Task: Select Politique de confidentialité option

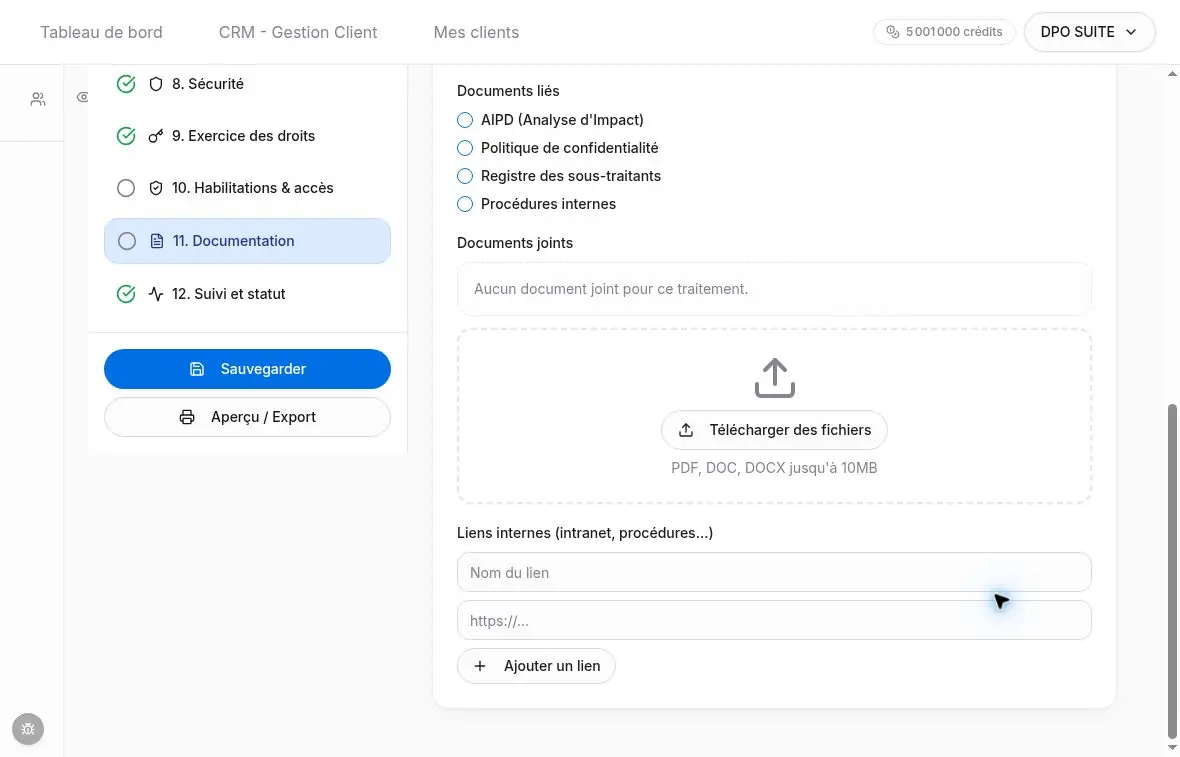Action: (x=465, y=148)
